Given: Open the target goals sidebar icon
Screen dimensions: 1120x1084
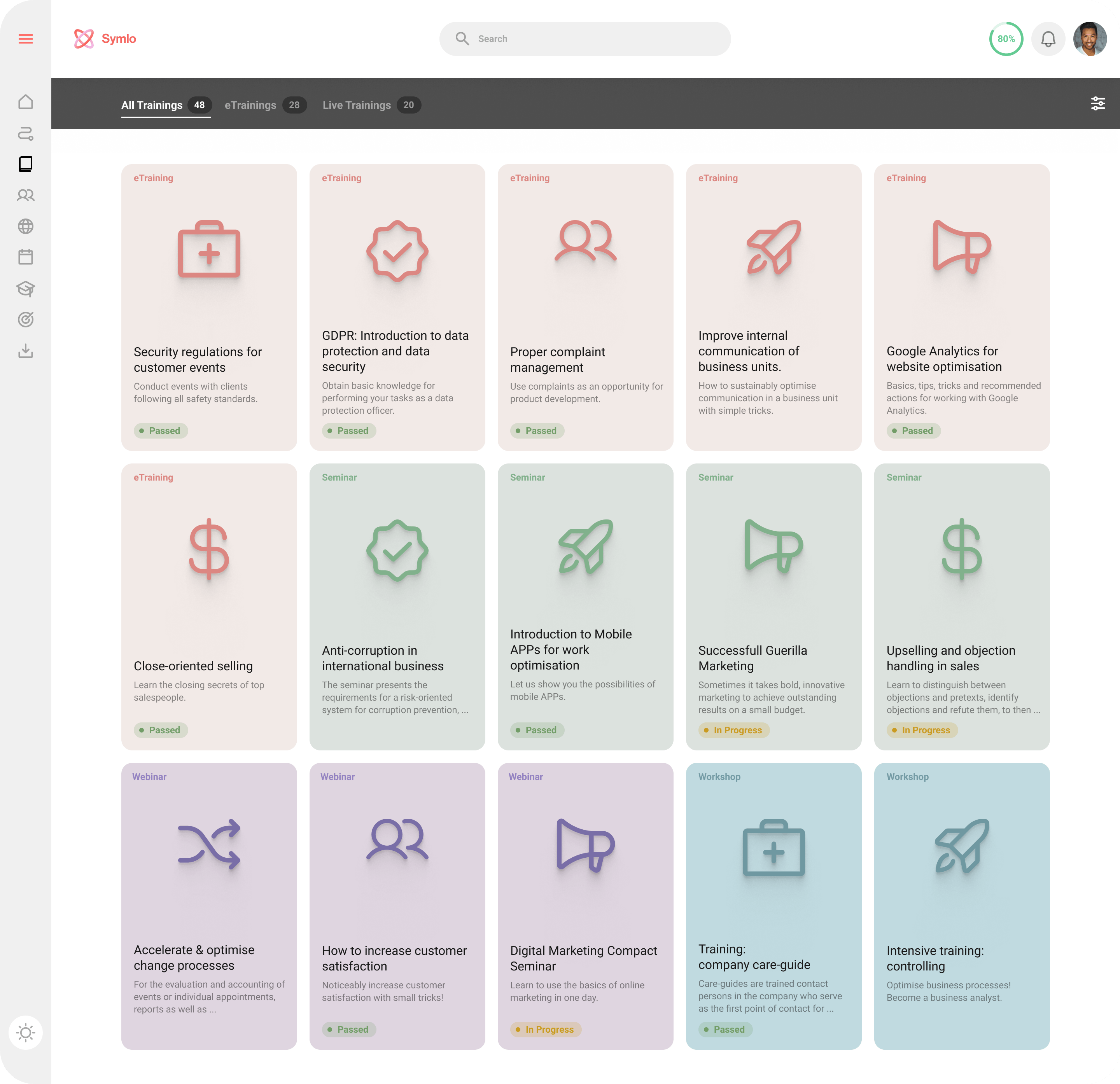Looking at the screenshot, I should tap(26, 320).
